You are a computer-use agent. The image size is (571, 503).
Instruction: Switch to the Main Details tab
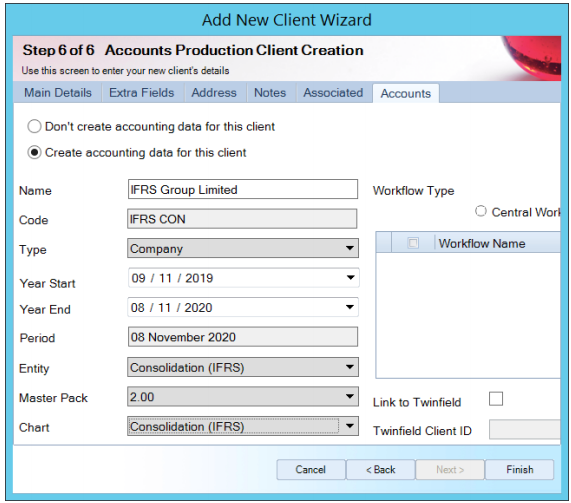(58, 93)
